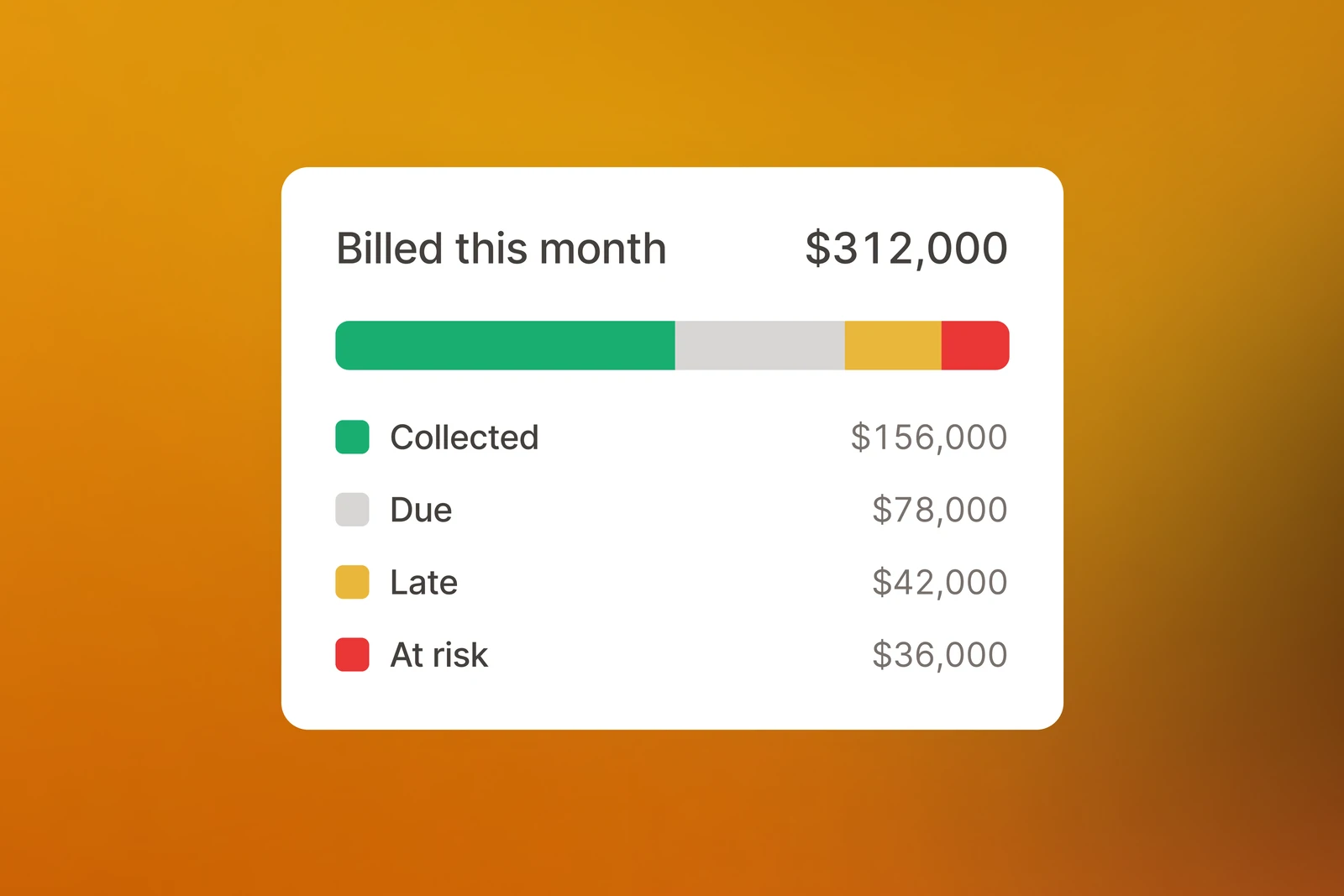Screen dimensions: 1344x896
Task: Click the yellow Late legend swatch
Action: coord(352,582)
